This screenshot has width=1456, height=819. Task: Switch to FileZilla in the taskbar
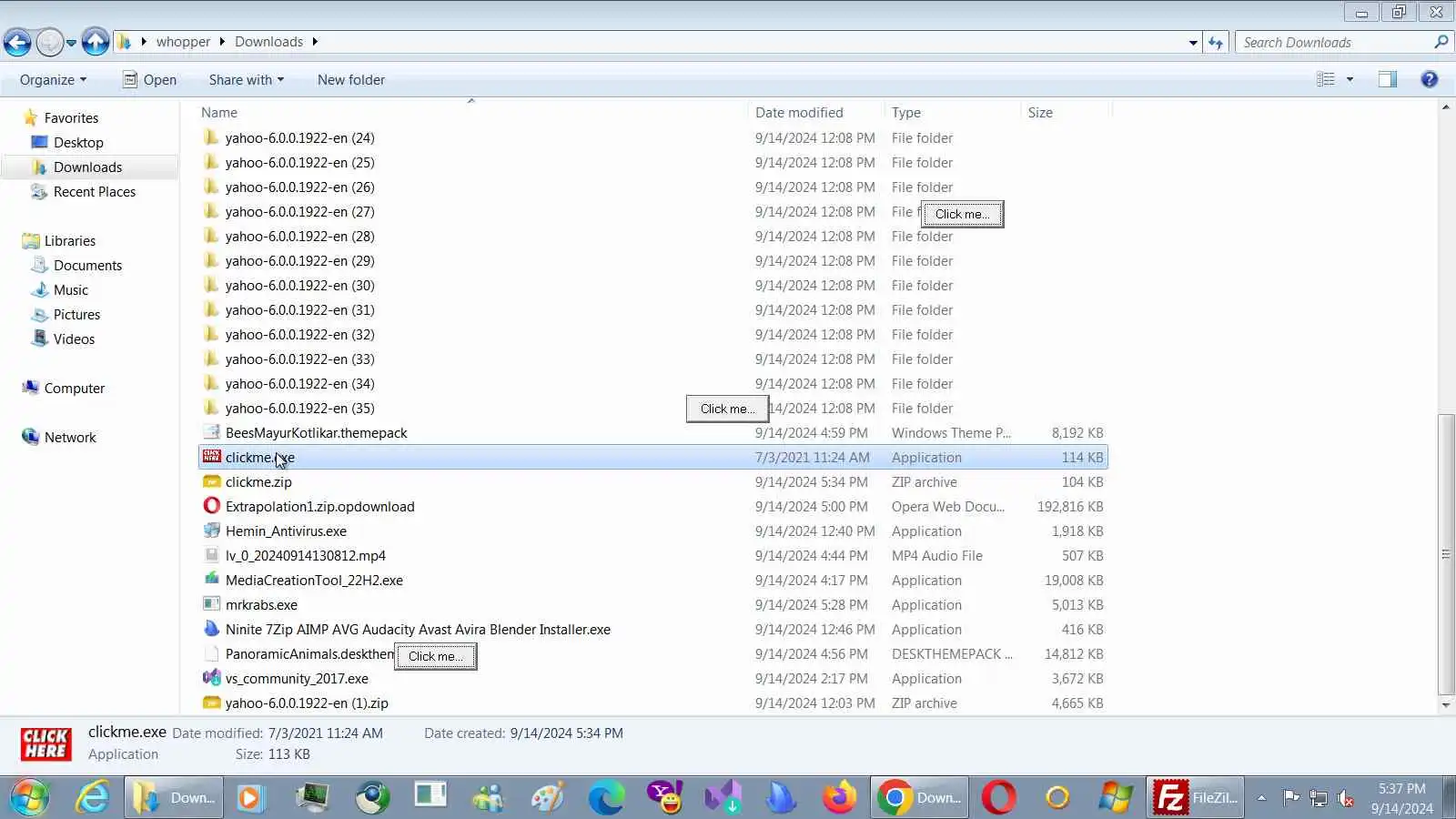pos(1196,798)
